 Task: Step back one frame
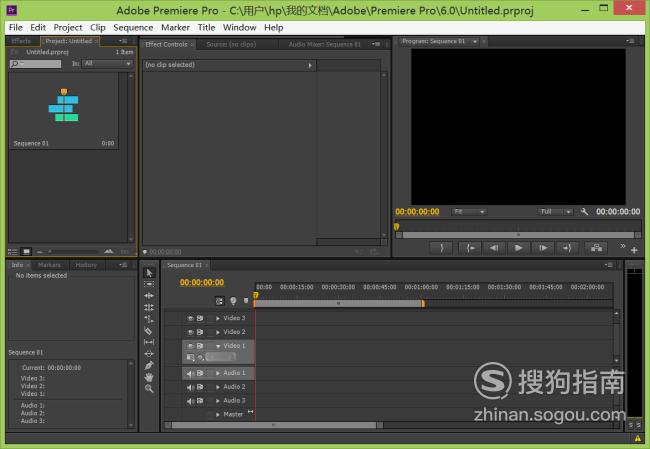(494, 248)
